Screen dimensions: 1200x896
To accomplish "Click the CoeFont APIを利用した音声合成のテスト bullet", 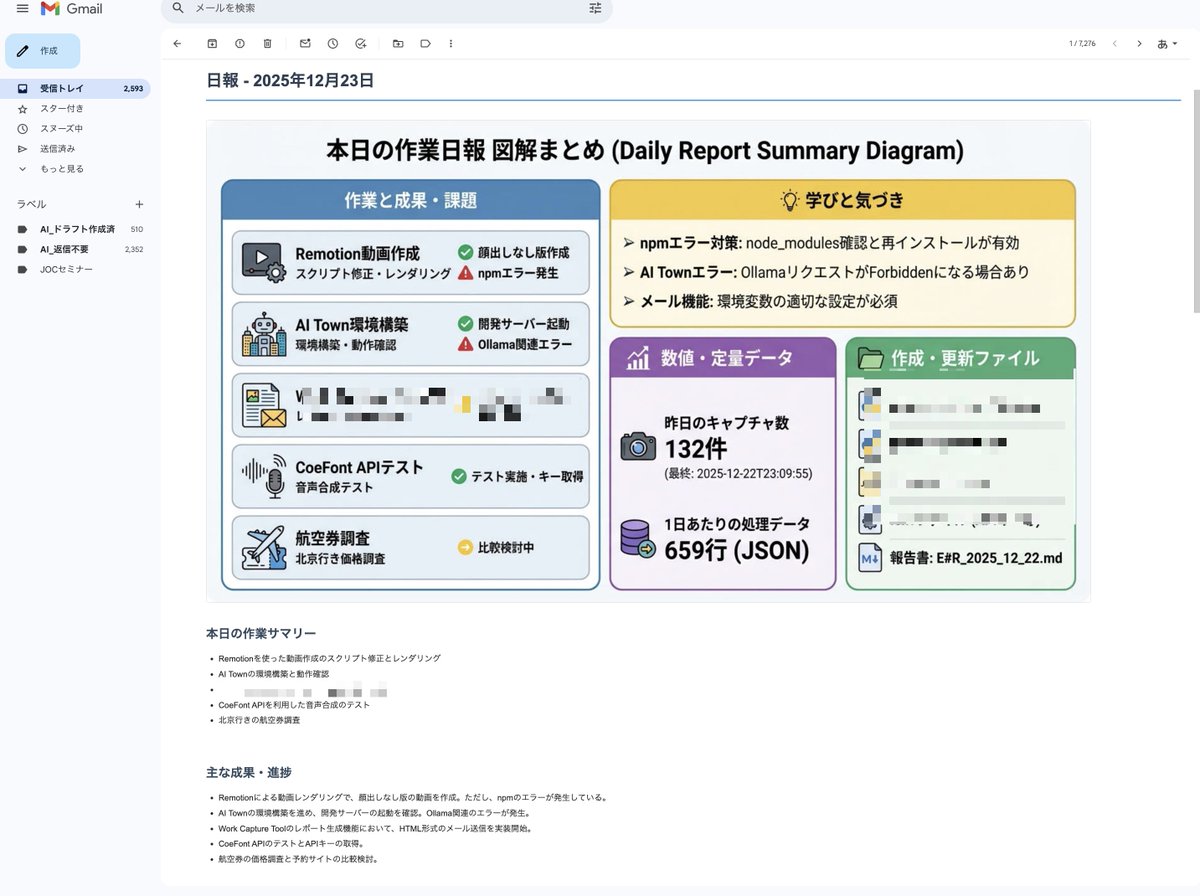I will (294, 705).
